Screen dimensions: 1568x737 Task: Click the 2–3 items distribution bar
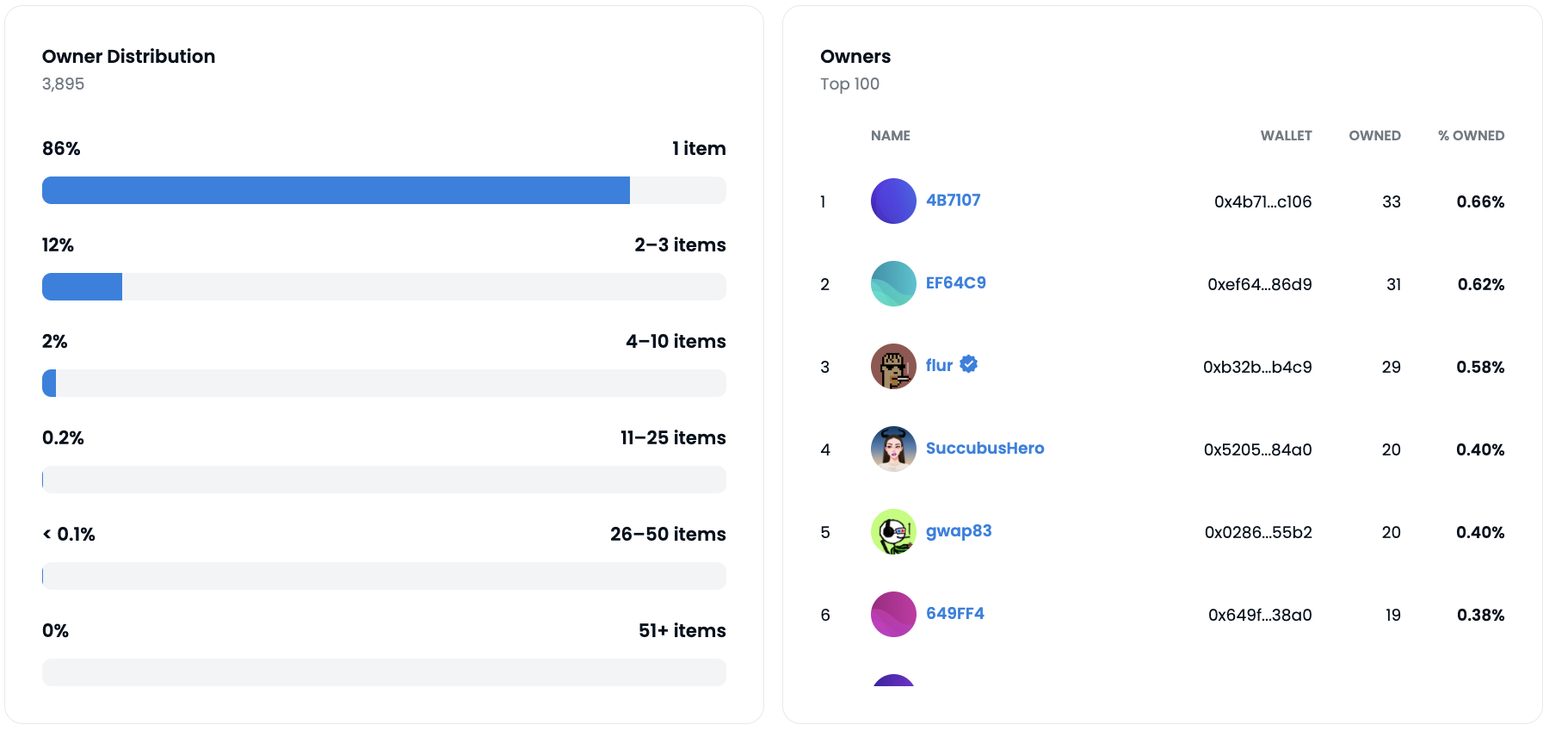(x=384, y=287)
